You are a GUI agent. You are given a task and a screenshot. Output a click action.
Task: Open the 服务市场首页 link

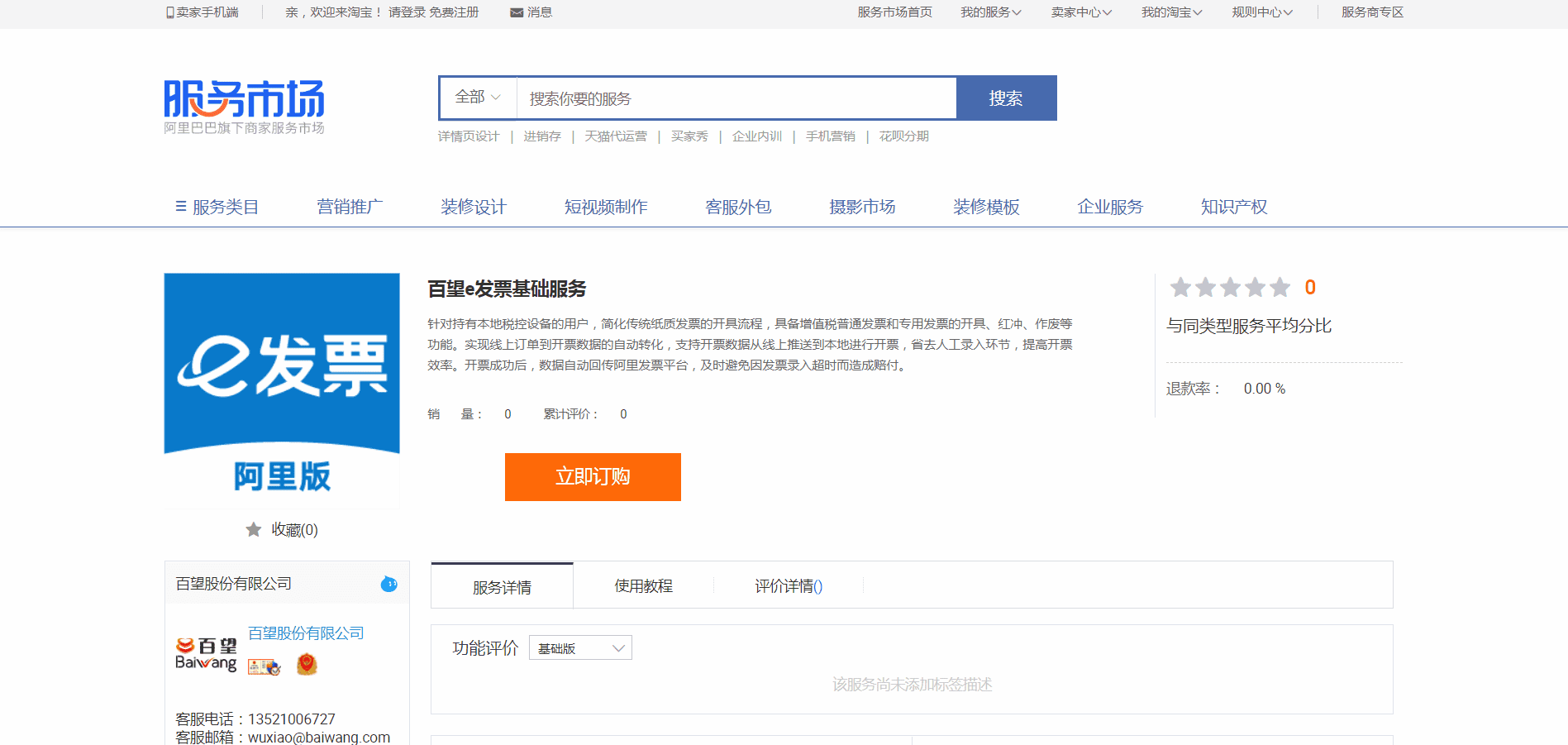pos(895,12)
